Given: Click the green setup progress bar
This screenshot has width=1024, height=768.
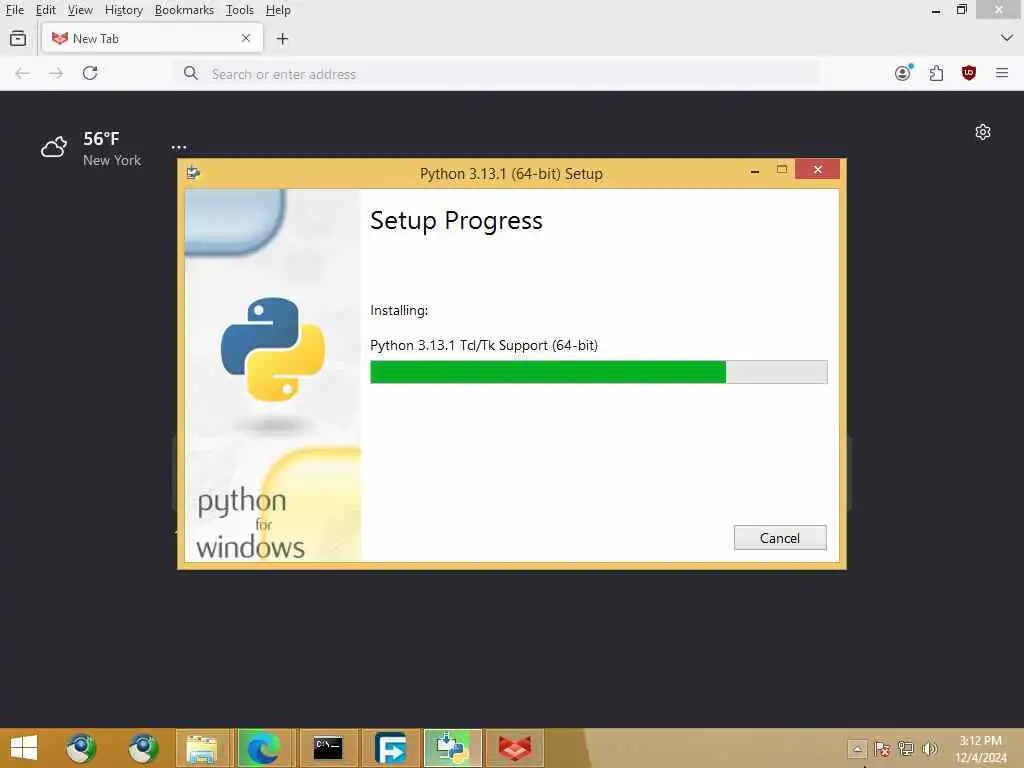Looking at the screenshot, I should (x=598, y=372).
